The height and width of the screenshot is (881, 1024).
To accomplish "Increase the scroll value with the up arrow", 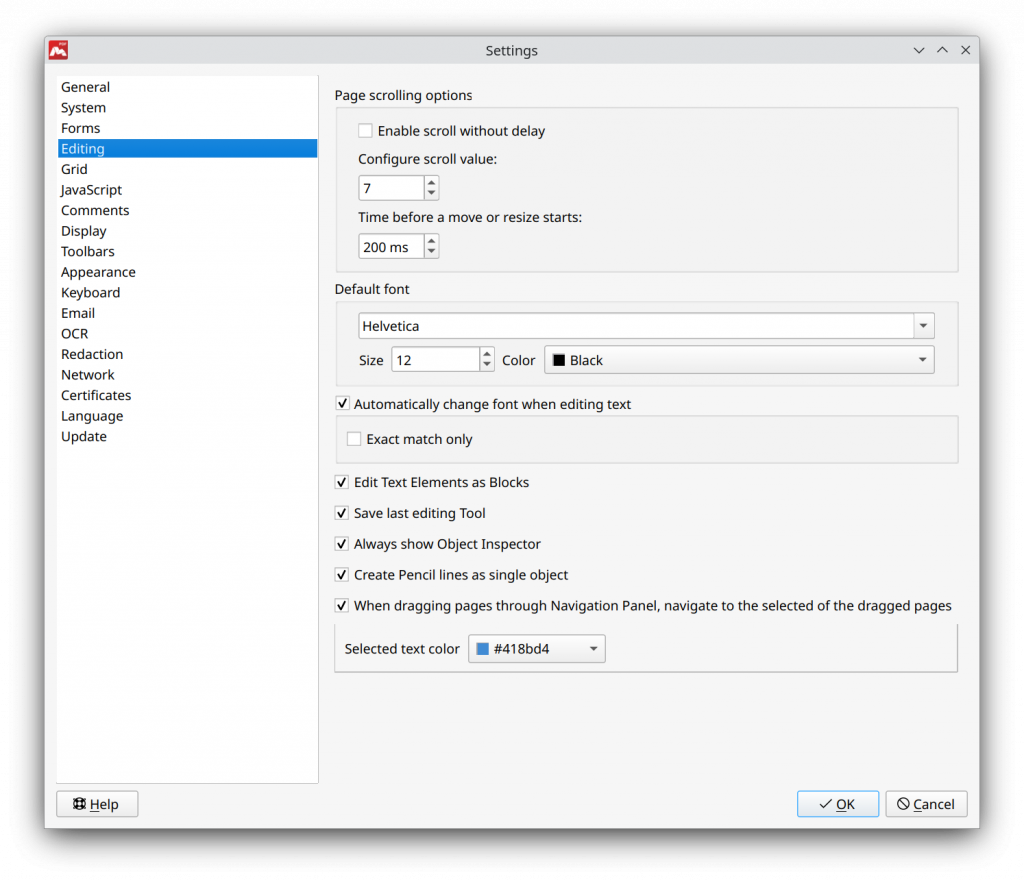I will (x=431, y=182).
